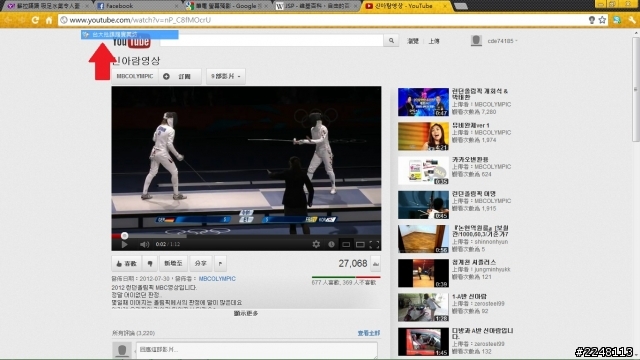Viewport: 640px width, 360px height.
Task: Switch to the Wikipedia JSP tab
Action: pyautogui.click(x=315, y=6)
